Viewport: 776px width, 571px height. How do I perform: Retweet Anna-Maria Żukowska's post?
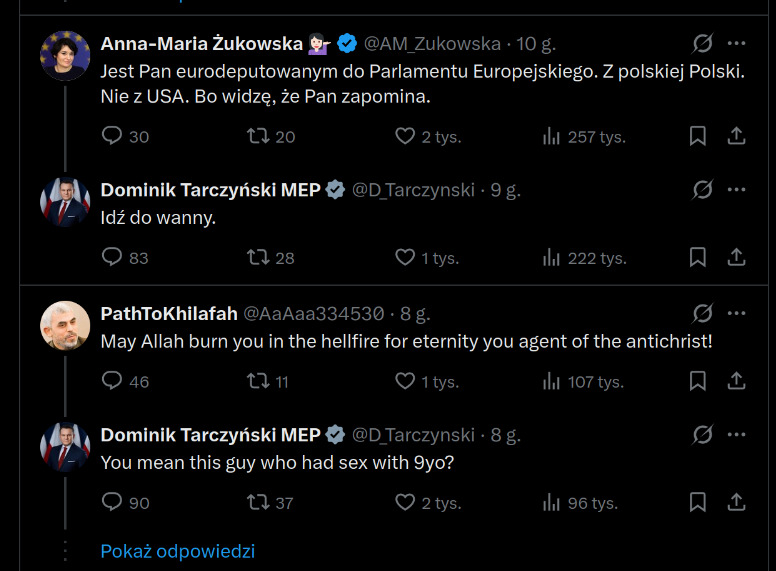pos(258,136)
